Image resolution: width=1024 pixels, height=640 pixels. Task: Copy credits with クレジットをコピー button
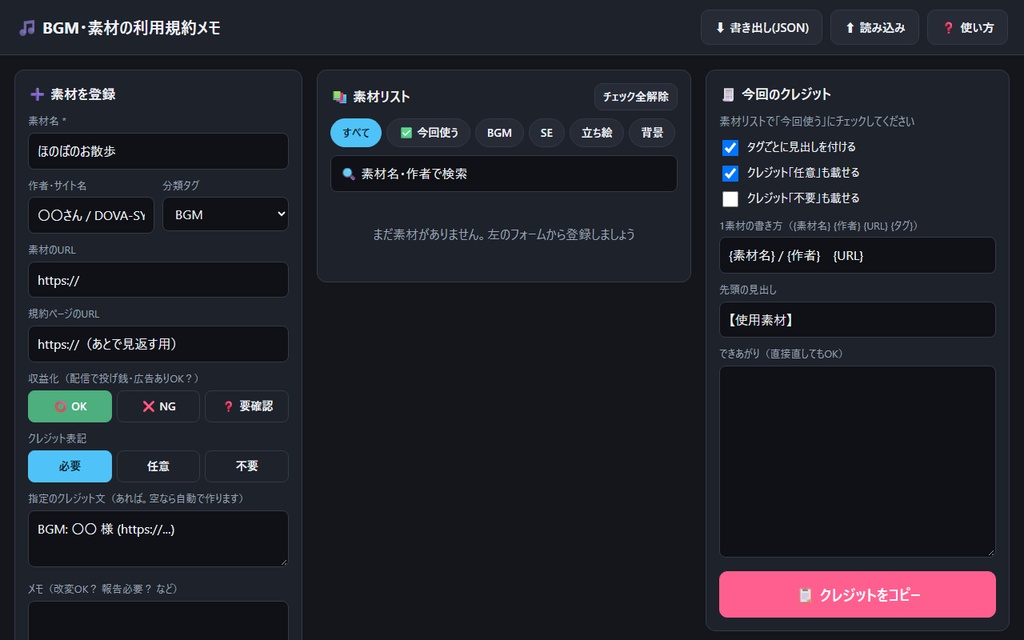(857, 595)
